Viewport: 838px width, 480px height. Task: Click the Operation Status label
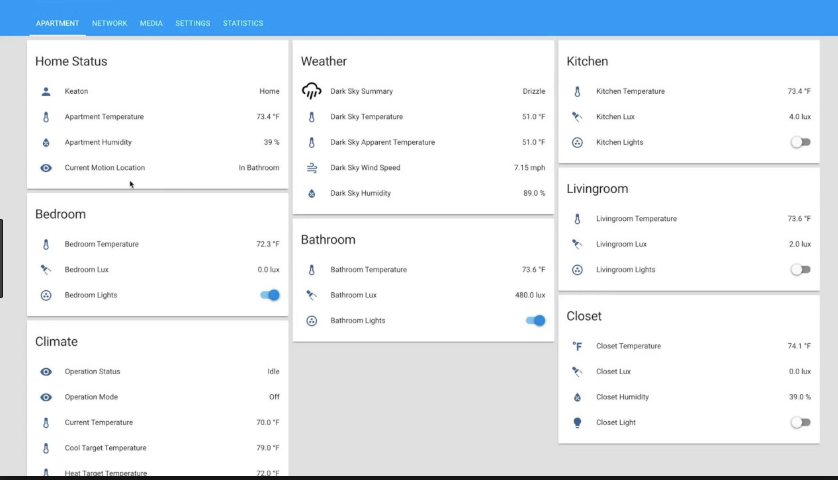point(92,371)
